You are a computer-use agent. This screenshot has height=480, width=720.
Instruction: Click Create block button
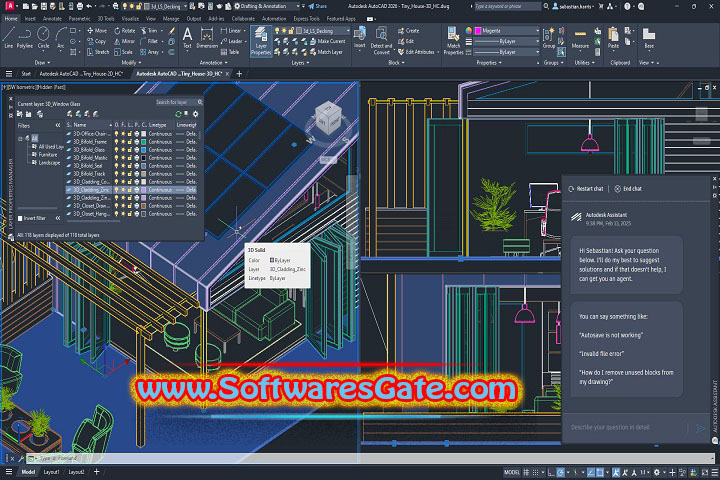pyautogui.click(x=409, y=31)
